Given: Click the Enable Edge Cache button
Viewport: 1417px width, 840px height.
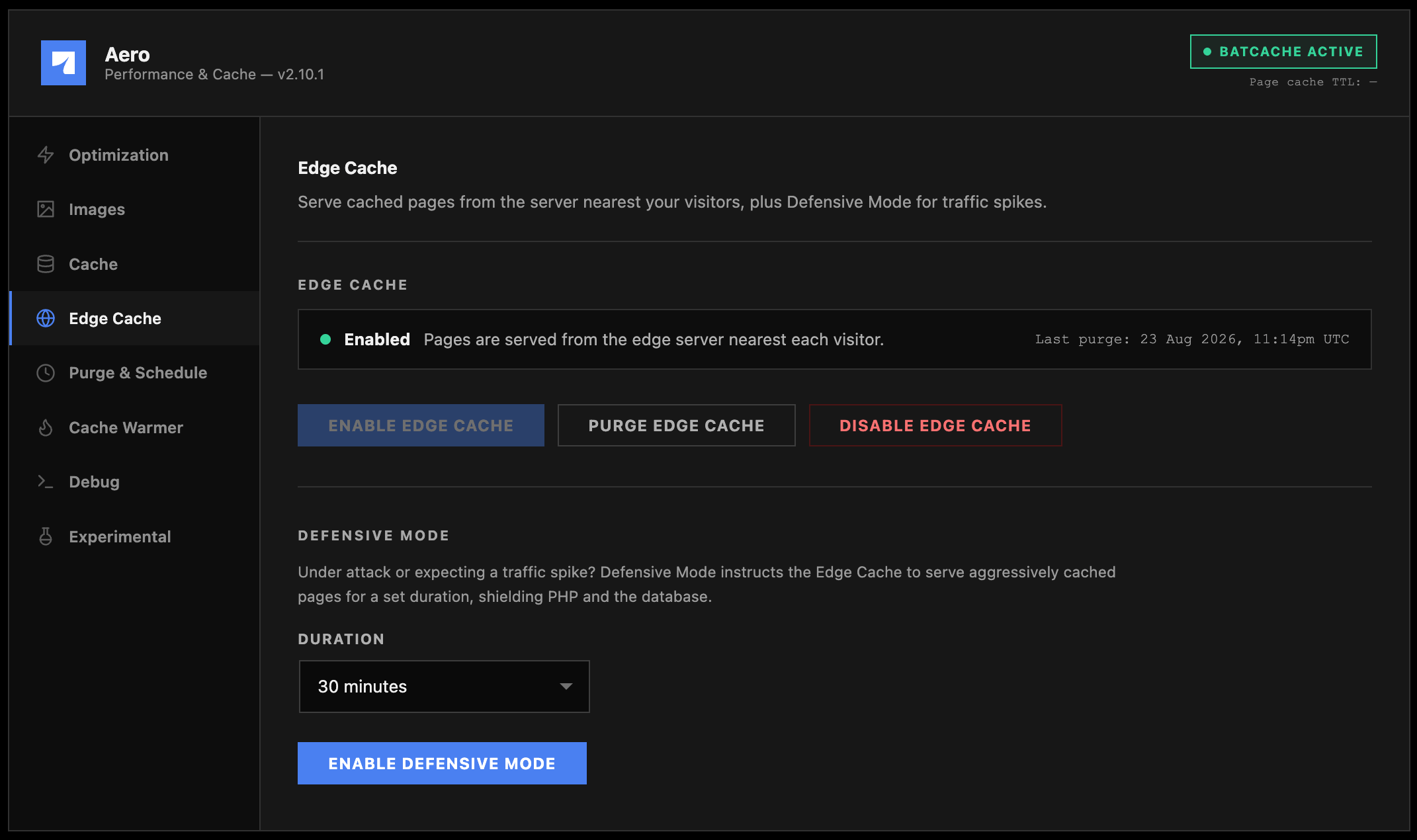Looking at the screenshot, I should pyautogui.click(x=421, y=425).
